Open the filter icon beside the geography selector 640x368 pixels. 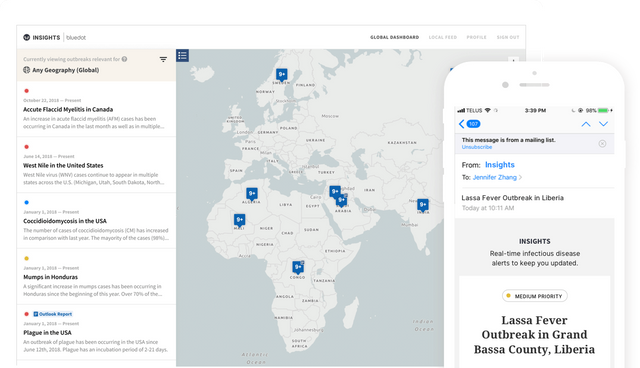tap(163, 60)
